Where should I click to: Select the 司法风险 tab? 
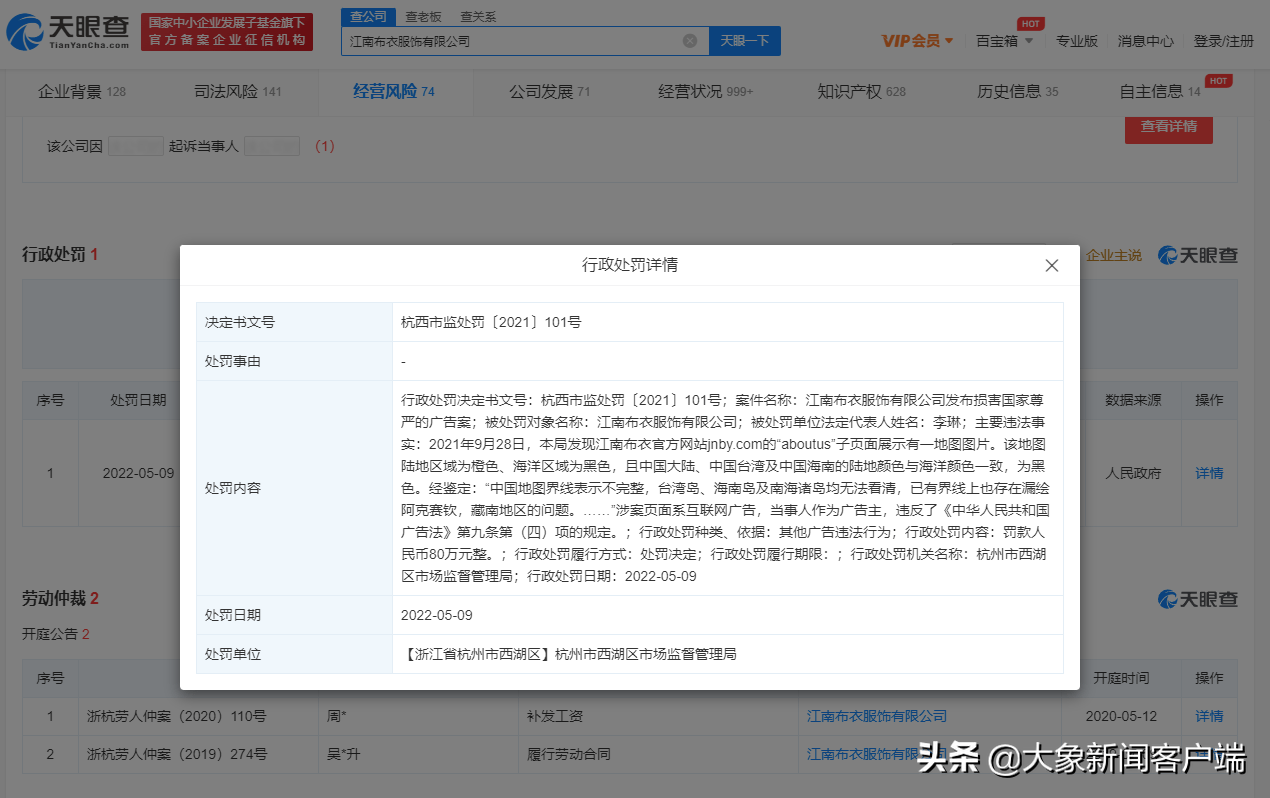[x=238, y=92]
